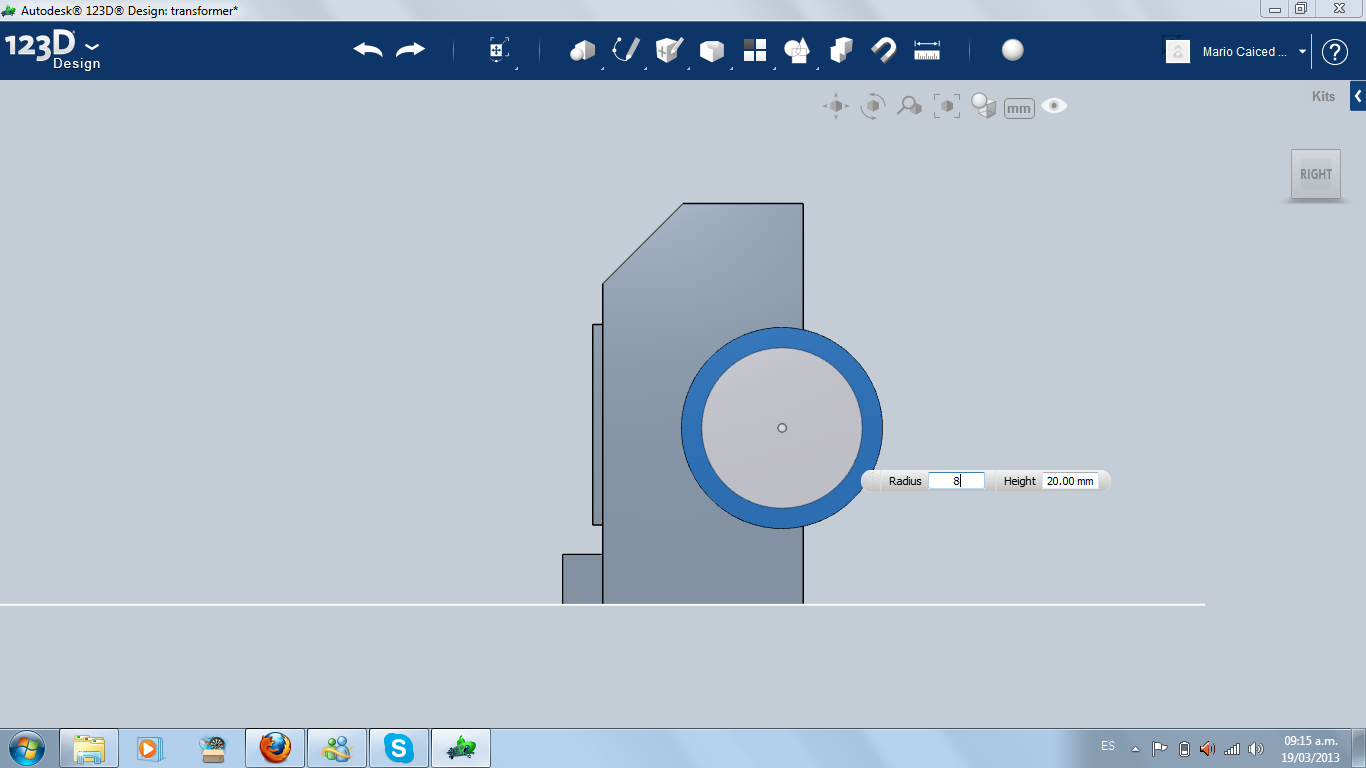The image size is (1366, 768).
Task: Open the network signal icon
Action: 1232,748
